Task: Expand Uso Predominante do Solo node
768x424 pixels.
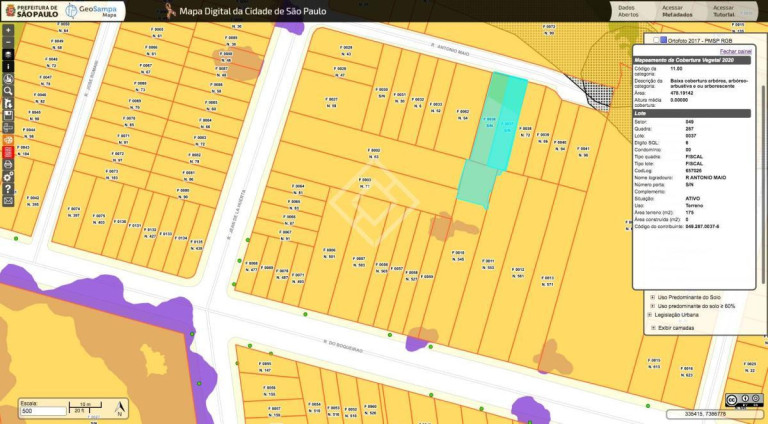Action: 652,297
